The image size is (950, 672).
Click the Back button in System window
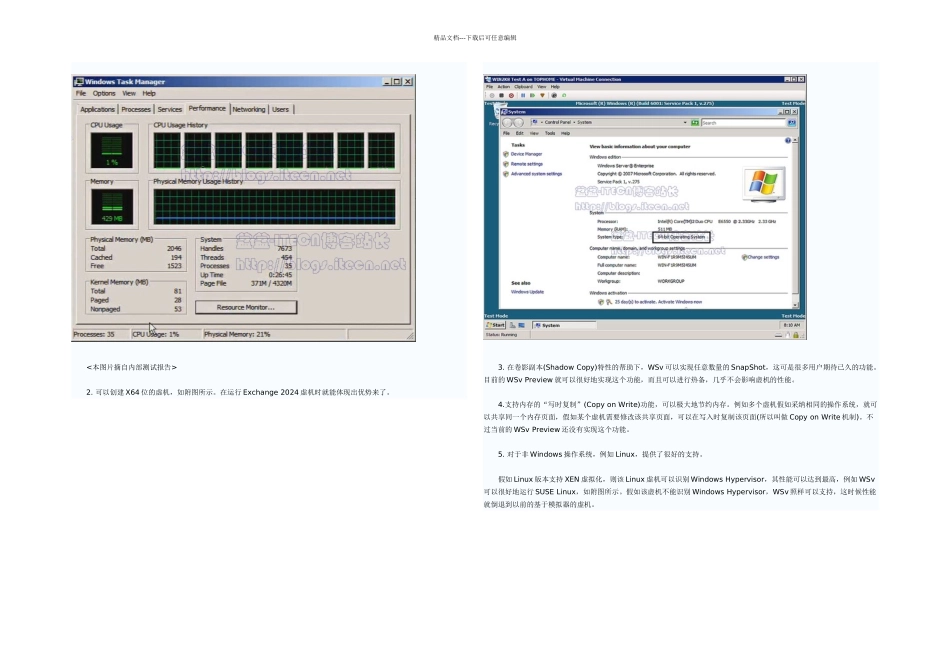[x=507, y=122]
